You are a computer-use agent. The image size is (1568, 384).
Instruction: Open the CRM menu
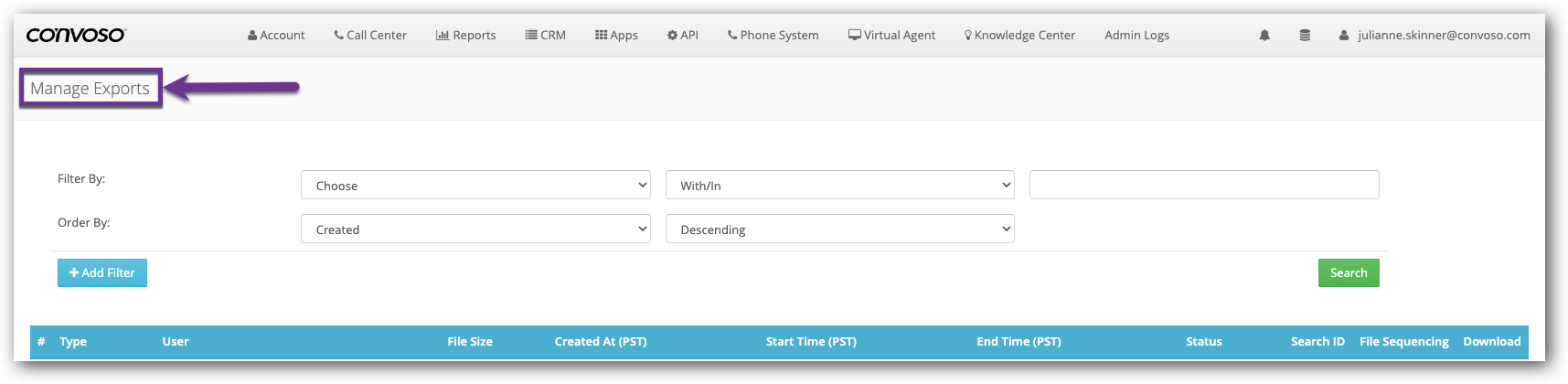click(546, 36)
